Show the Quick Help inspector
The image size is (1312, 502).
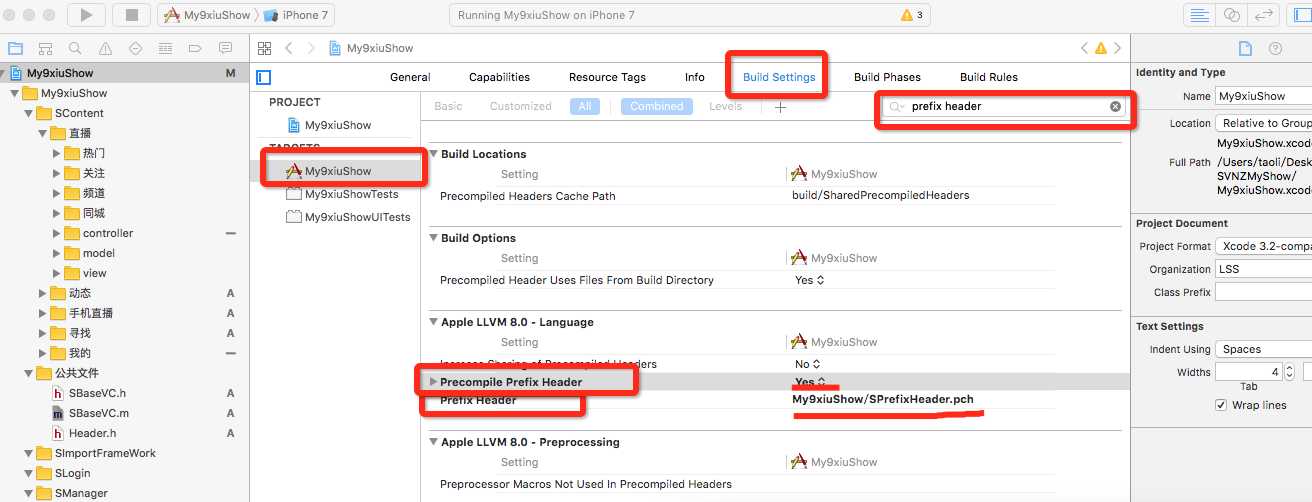coord(1275,48)
